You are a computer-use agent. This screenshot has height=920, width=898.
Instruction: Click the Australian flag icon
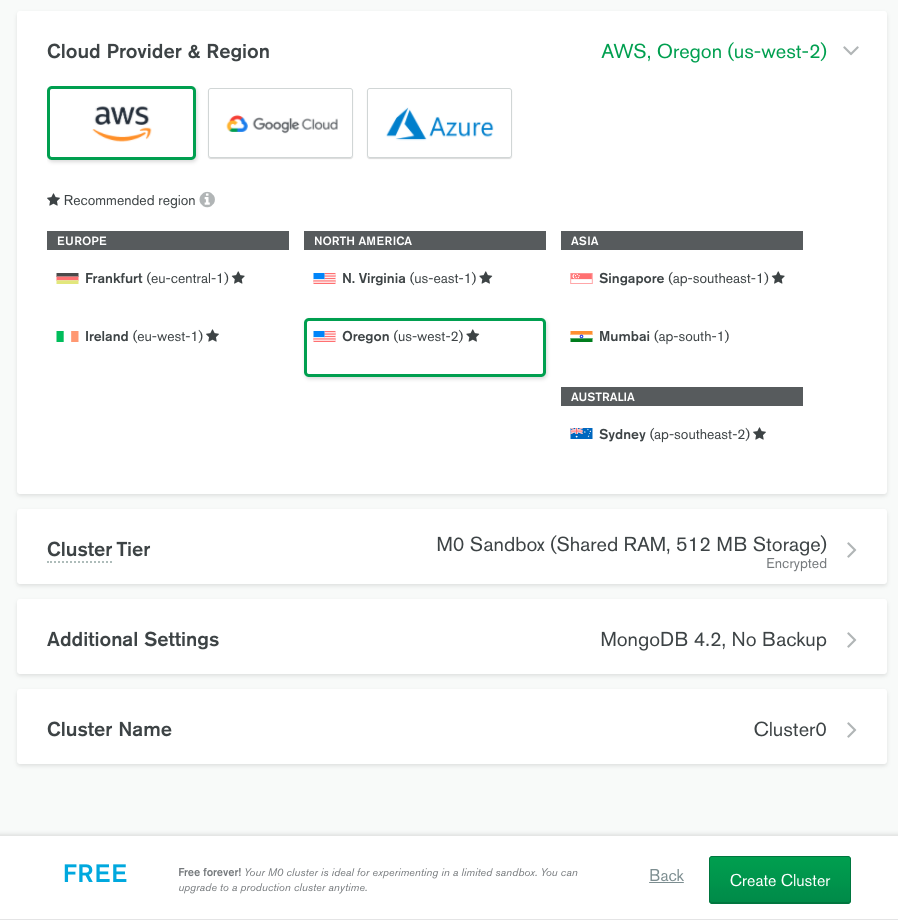581,434
